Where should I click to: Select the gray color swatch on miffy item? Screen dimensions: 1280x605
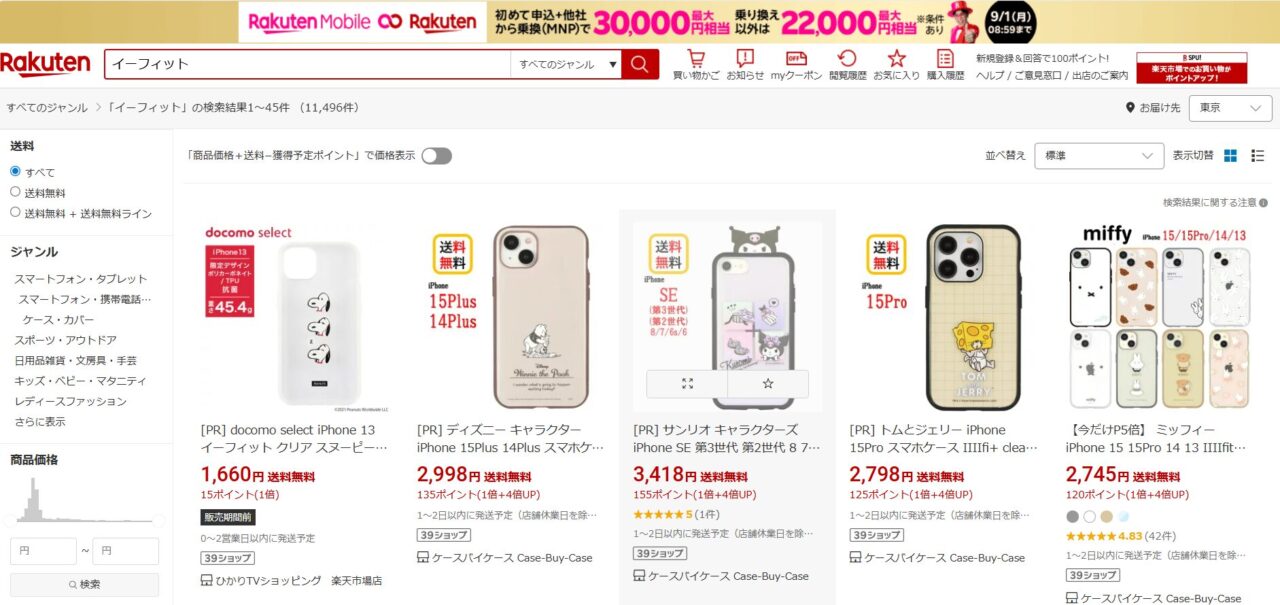point(1073,517)
